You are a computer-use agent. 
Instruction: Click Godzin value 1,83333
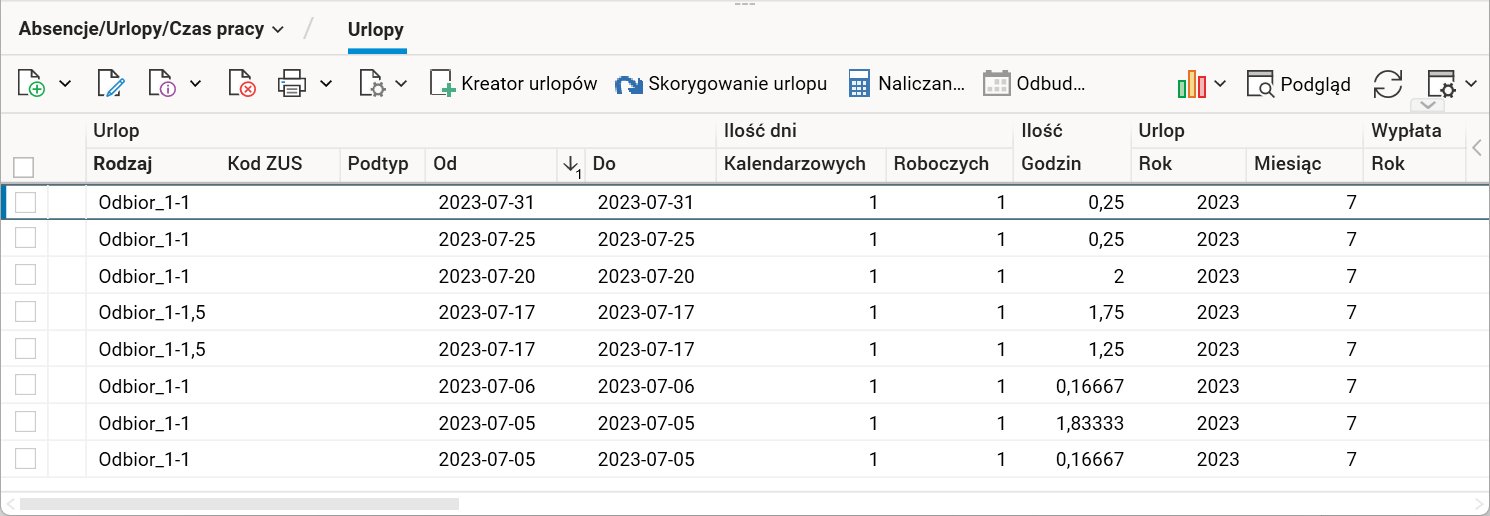(1090, 423)
